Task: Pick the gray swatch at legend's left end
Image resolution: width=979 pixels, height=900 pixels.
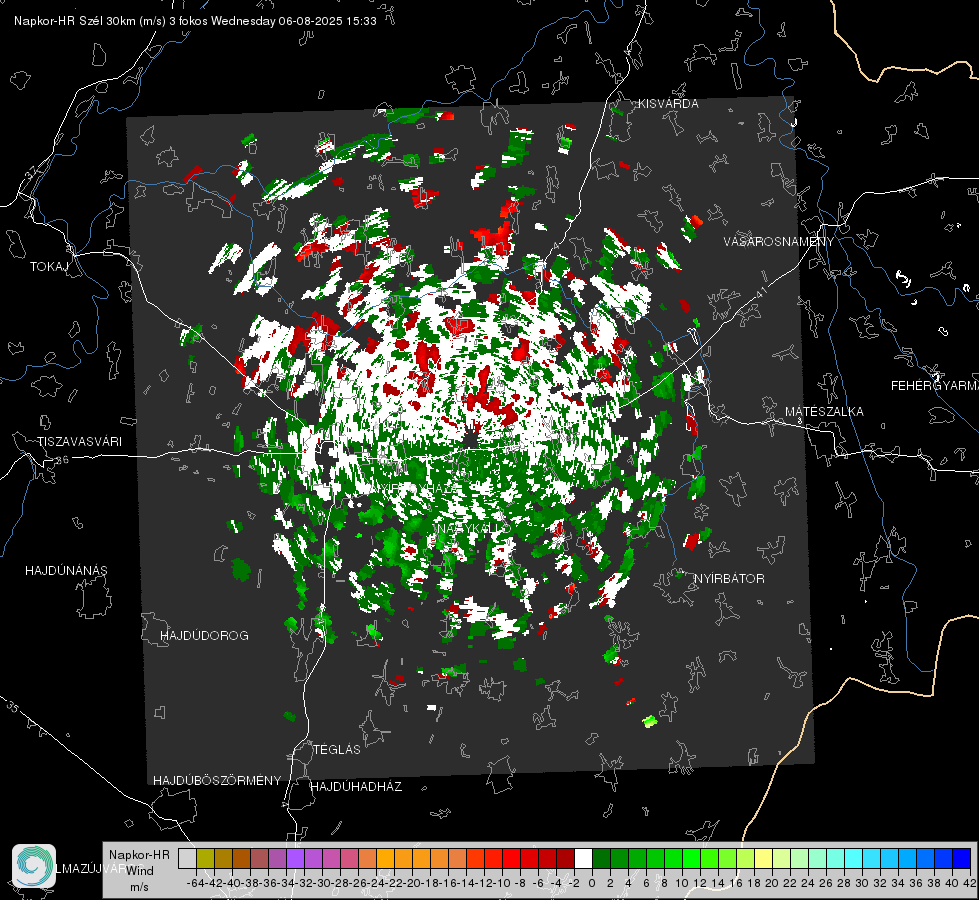Action: (x=187, y=859)
